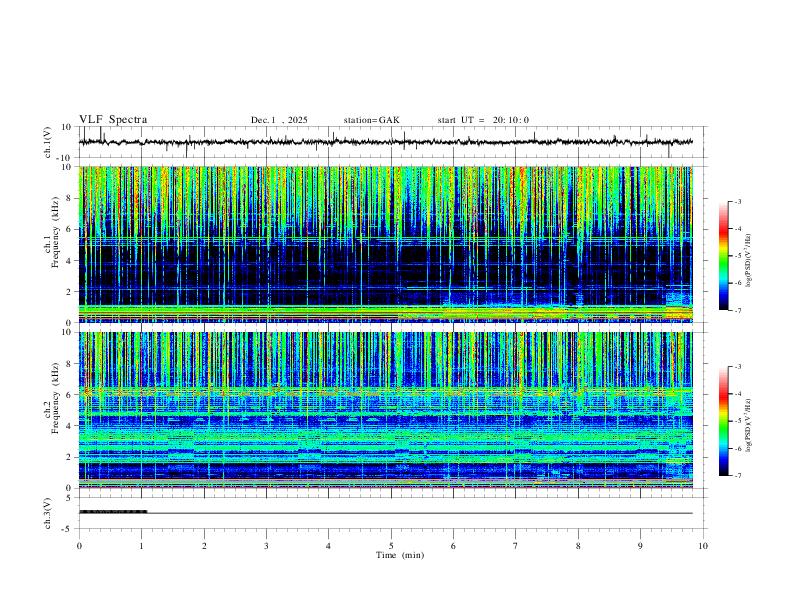Click inside the ch.2 spectrogram panel
This screenshot has width=792, height=612.
(386, 410)
